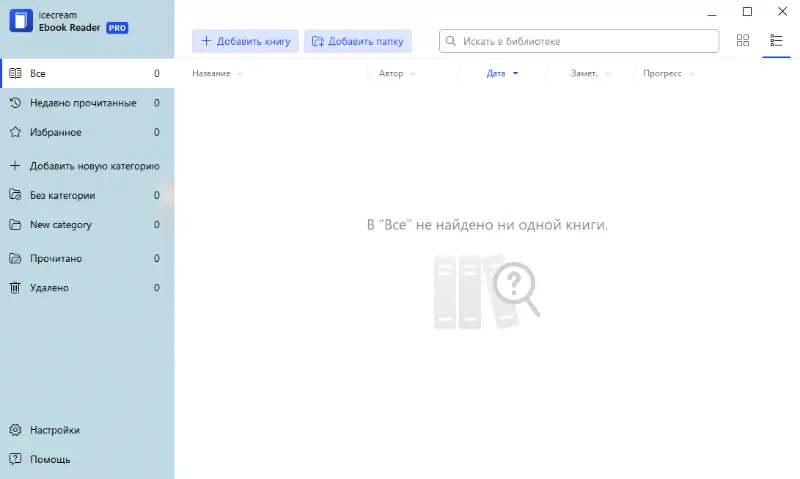Click the checked folder icon beside Прочитано

point(15,258)
